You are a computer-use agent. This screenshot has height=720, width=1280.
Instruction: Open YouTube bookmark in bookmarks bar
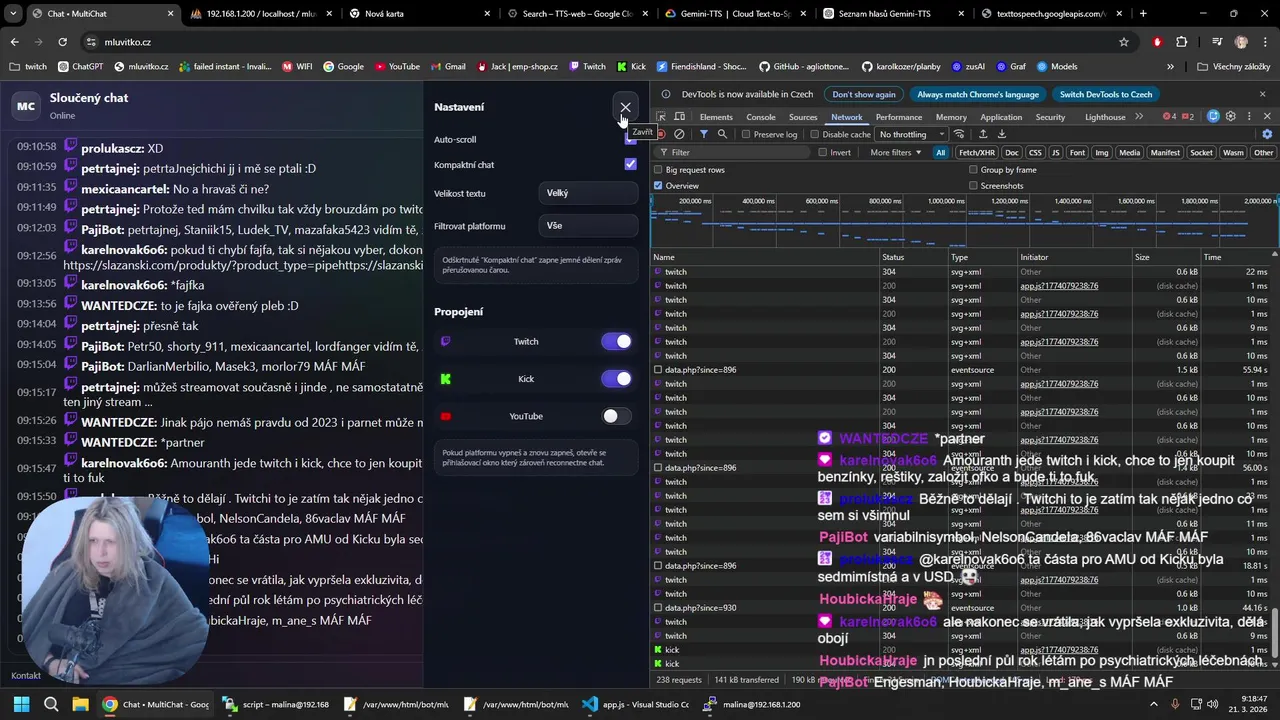click(397, 67)
